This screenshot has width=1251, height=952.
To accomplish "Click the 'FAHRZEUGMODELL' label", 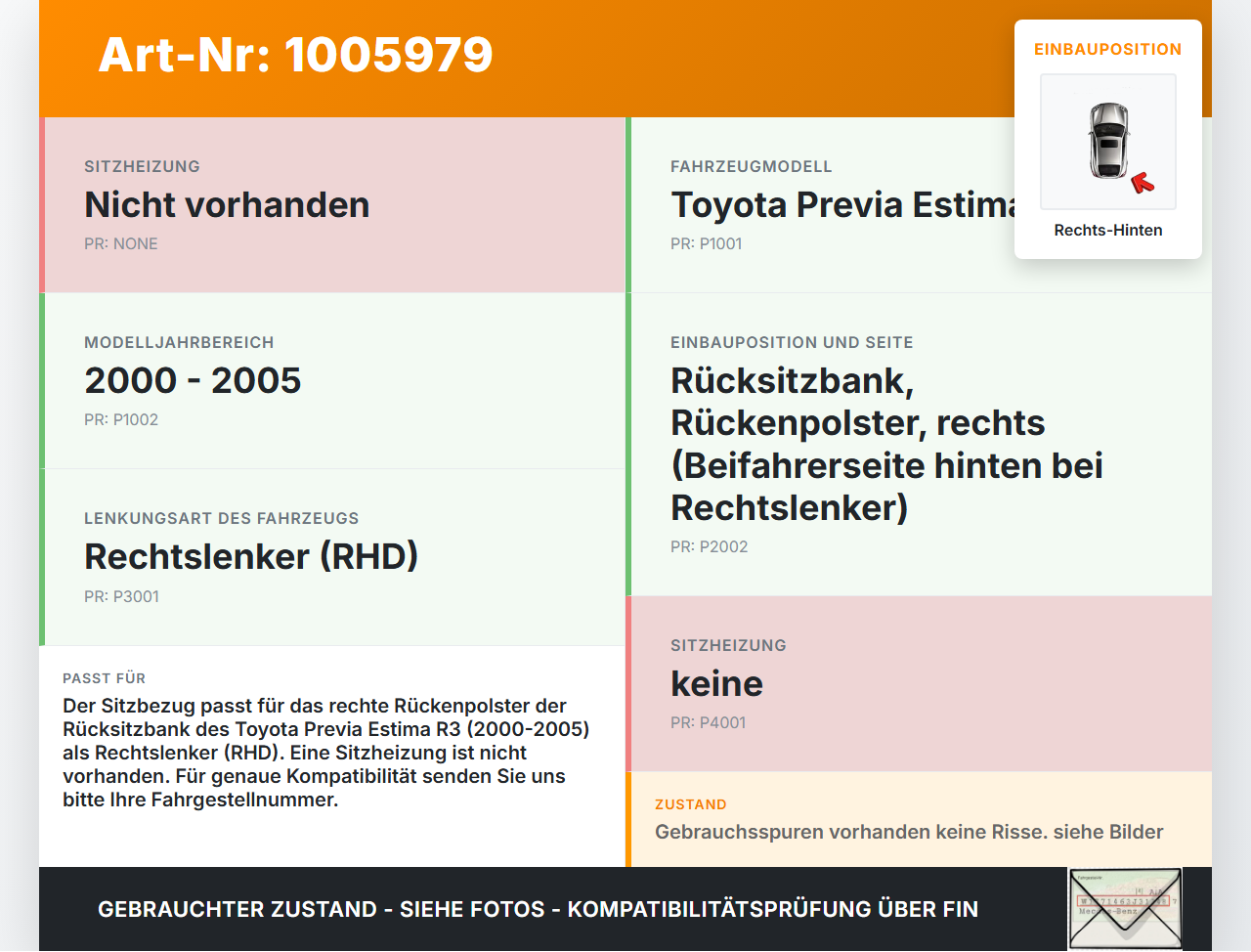I will click(x=752, y=166).
